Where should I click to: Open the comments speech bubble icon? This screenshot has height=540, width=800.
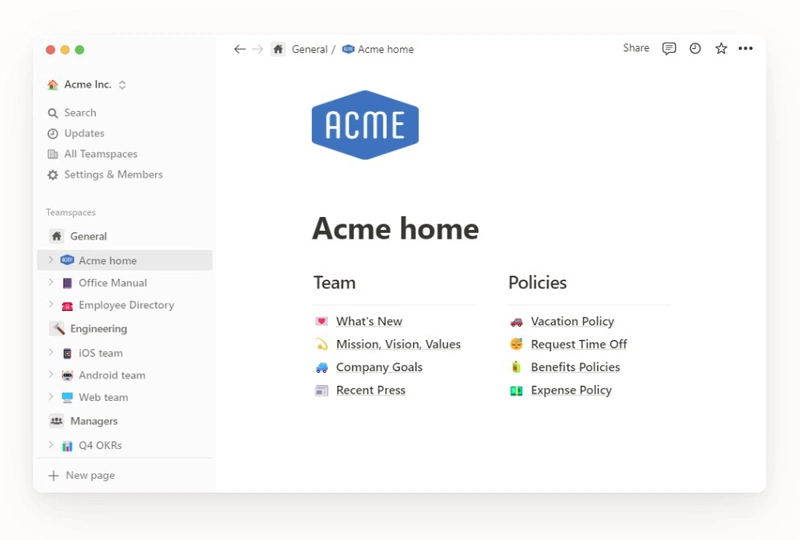[x=669, y=48]
